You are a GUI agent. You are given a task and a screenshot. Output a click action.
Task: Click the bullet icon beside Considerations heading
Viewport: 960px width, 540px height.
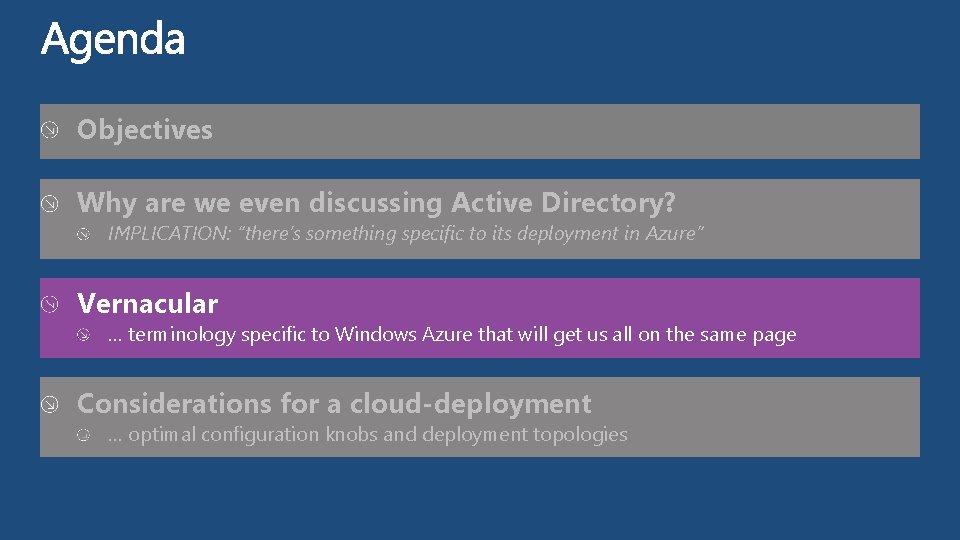[49, 404]
